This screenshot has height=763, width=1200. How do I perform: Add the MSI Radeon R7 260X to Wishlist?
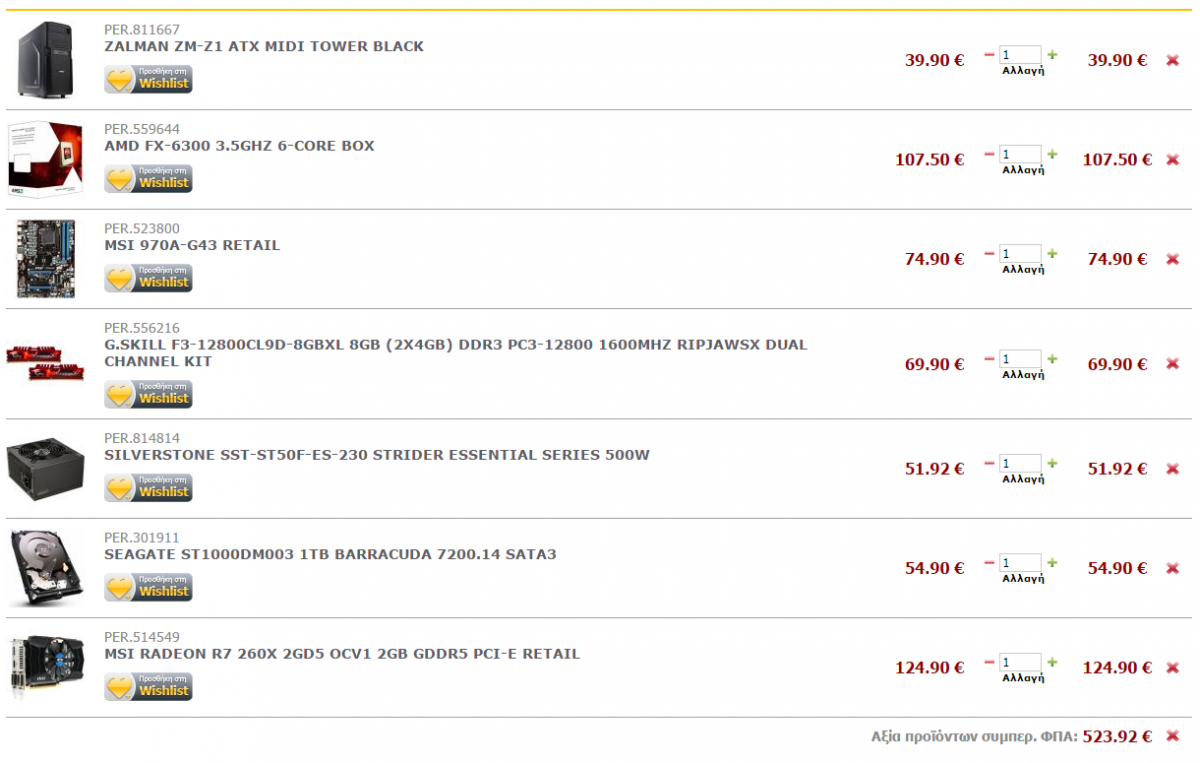(x=148, y=687)
